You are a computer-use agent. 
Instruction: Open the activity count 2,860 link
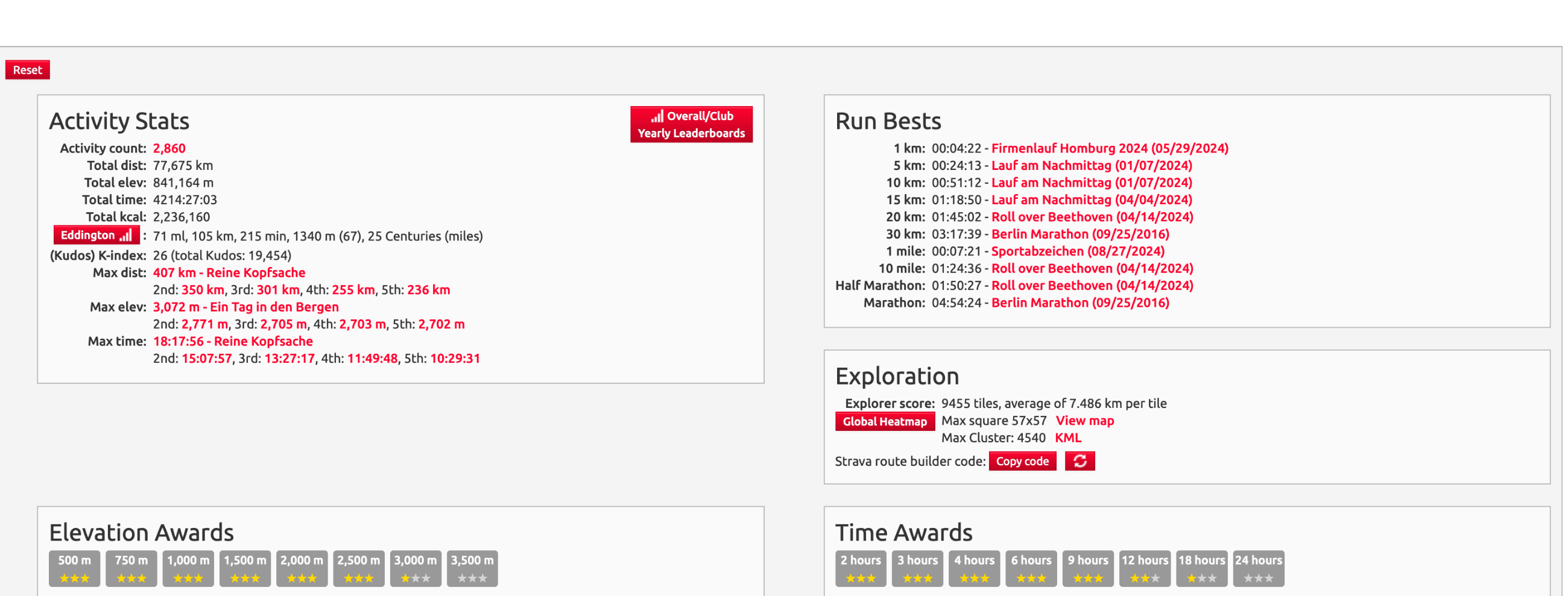[169, 148]
